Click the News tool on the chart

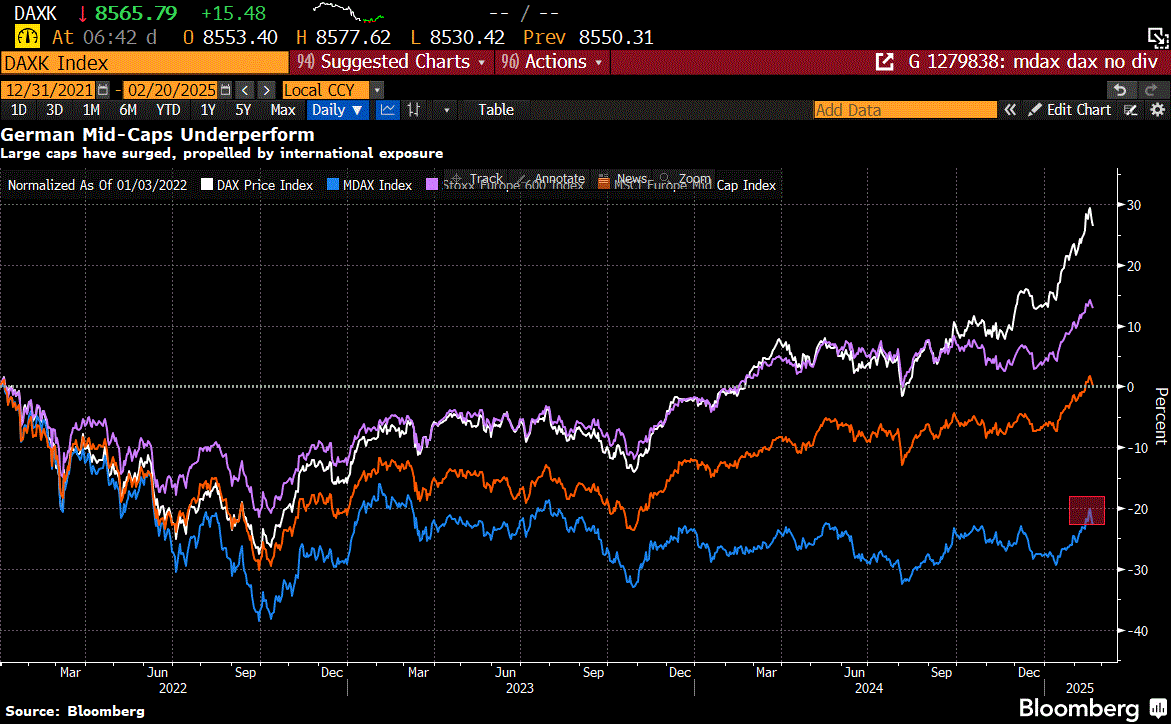point(623,179)
